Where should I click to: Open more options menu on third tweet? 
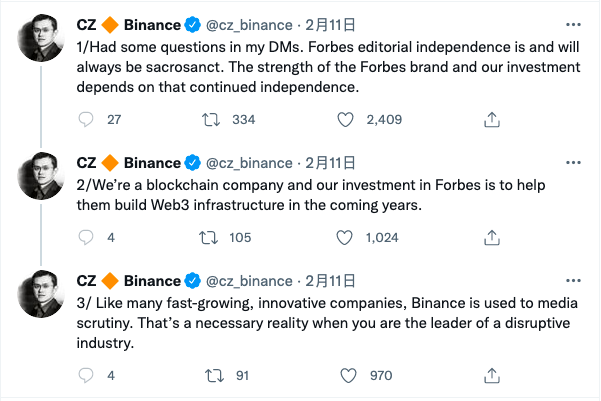573,281
